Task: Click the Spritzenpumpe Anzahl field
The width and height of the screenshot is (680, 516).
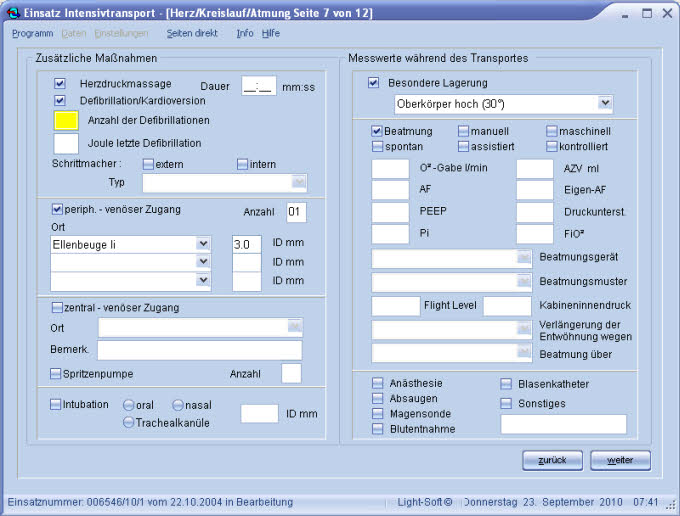Action: click(x=291, y=373)
